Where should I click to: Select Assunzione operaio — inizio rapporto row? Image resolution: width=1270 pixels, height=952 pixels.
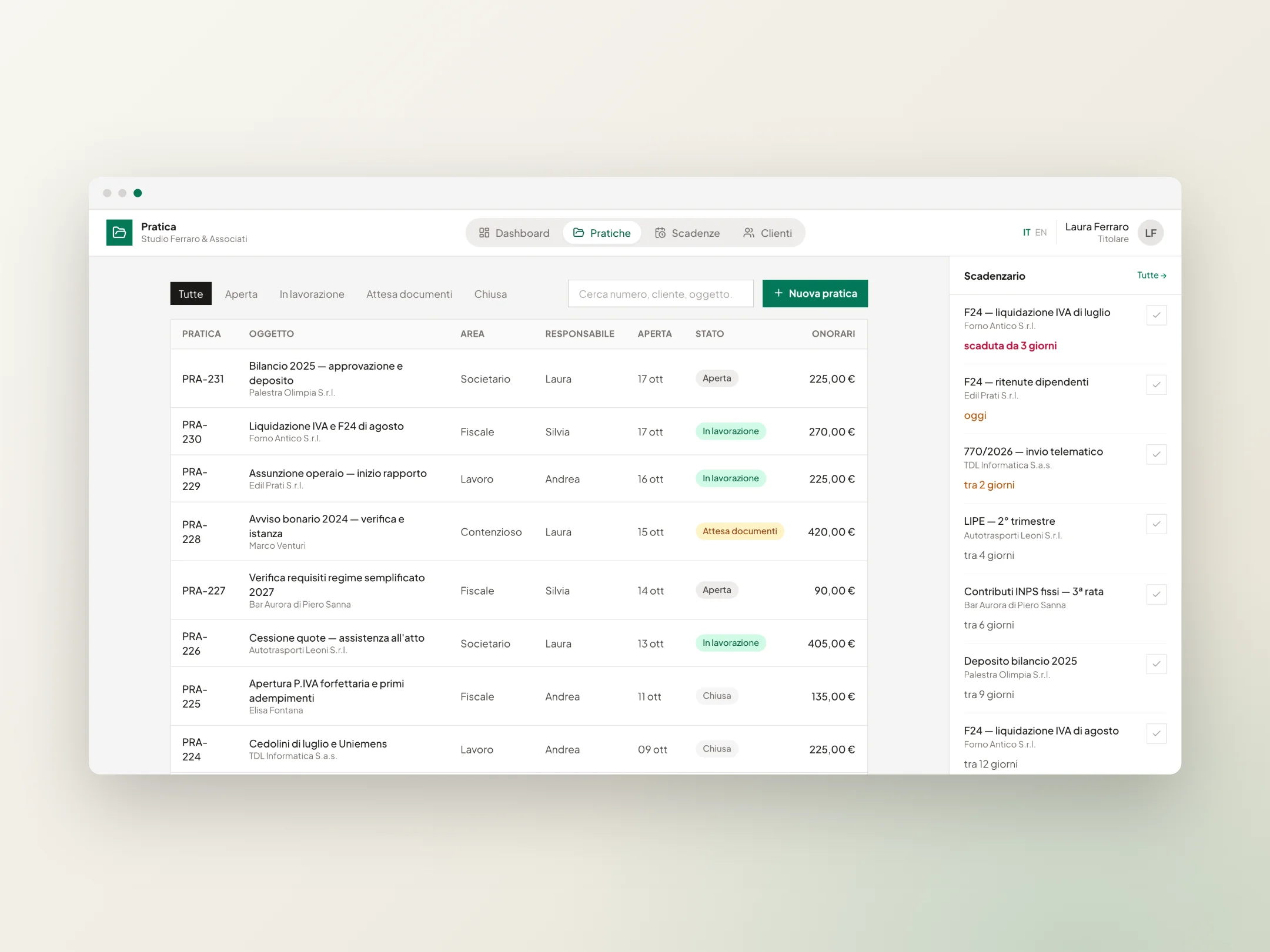(x=519, y=479)
